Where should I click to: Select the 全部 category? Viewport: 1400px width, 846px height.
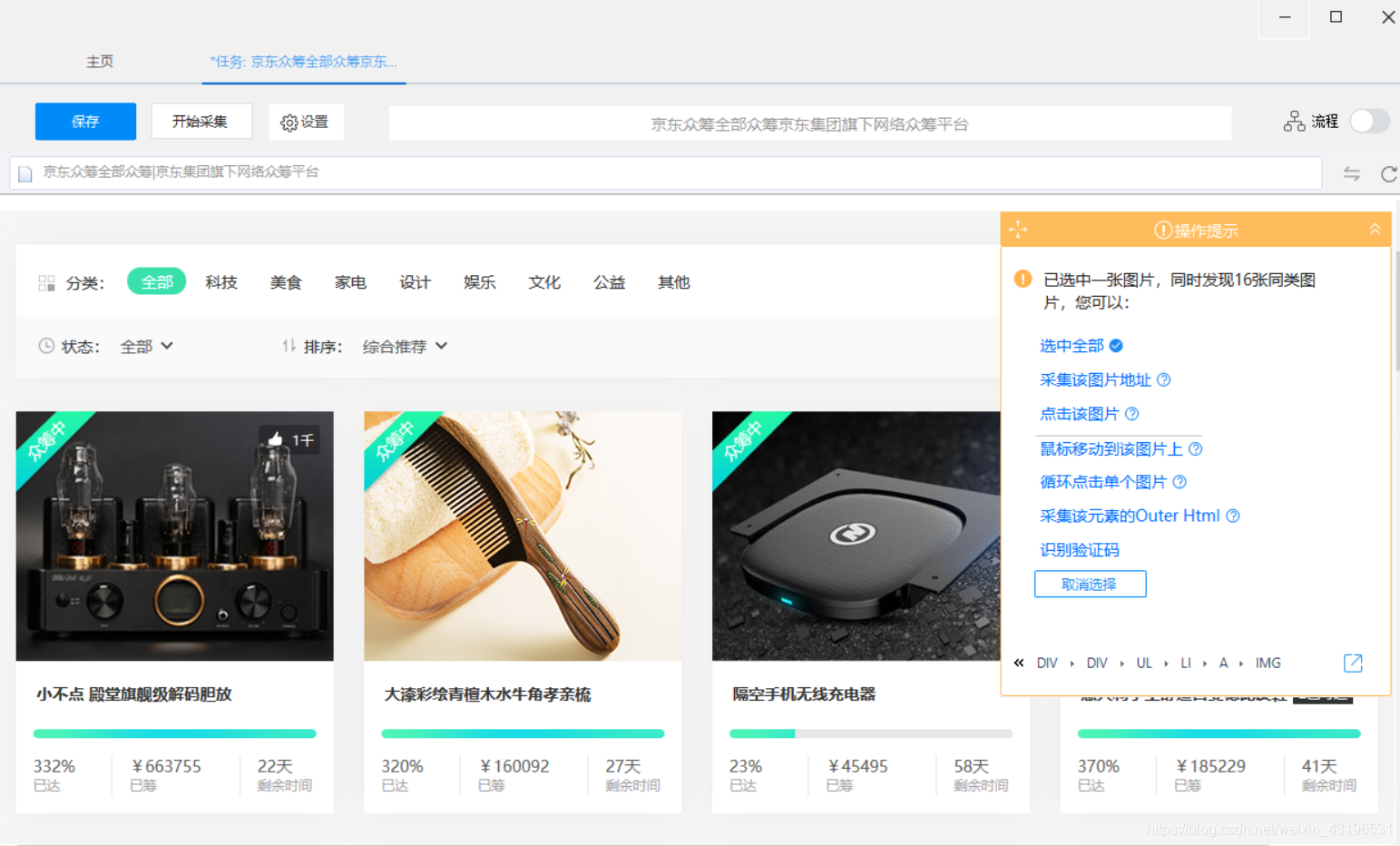(156, 281)
